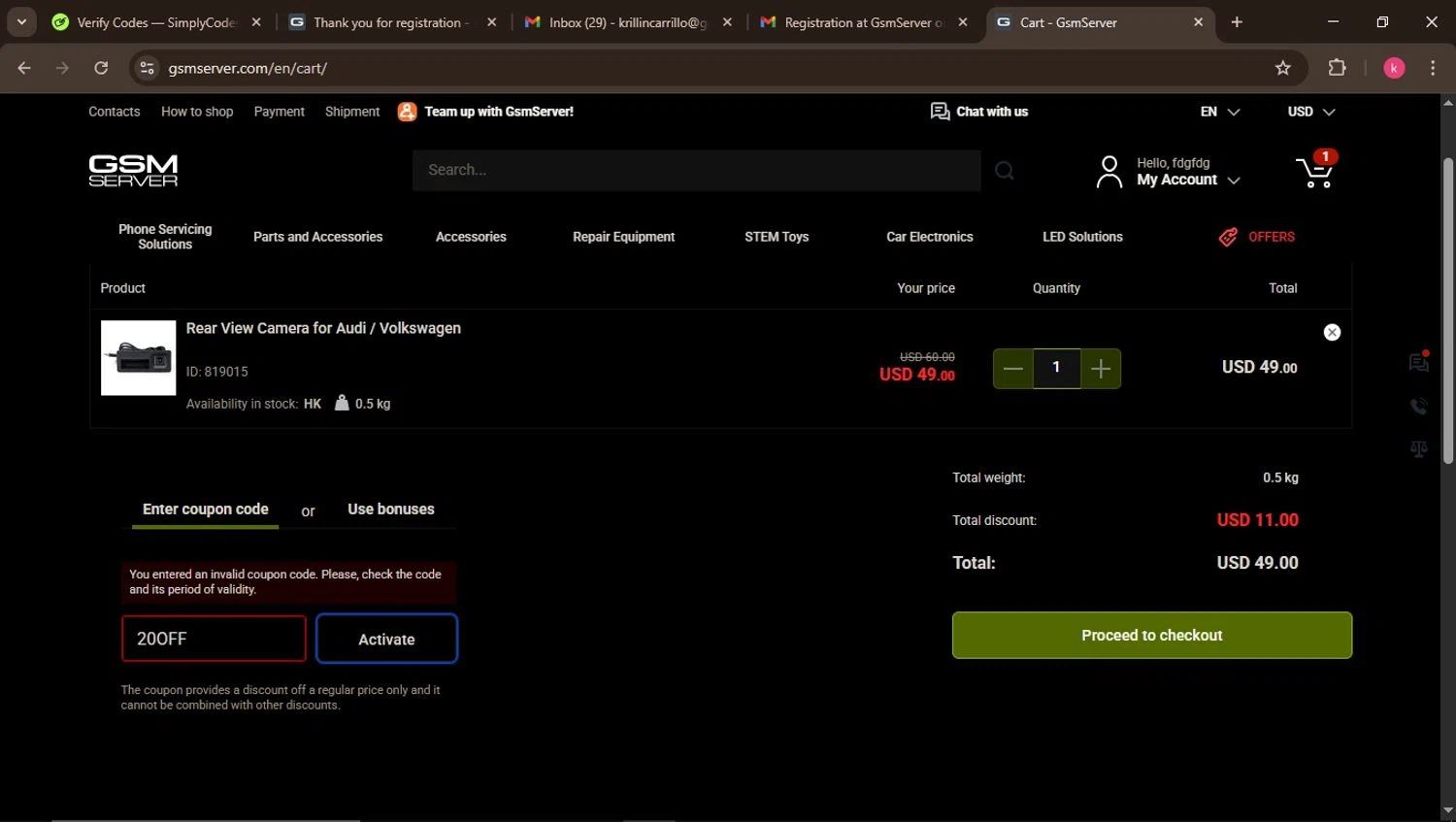The width and height of the screenshot is (1456, 822).
Task: Open Repair Equipment menu
Action: [623, 237]
